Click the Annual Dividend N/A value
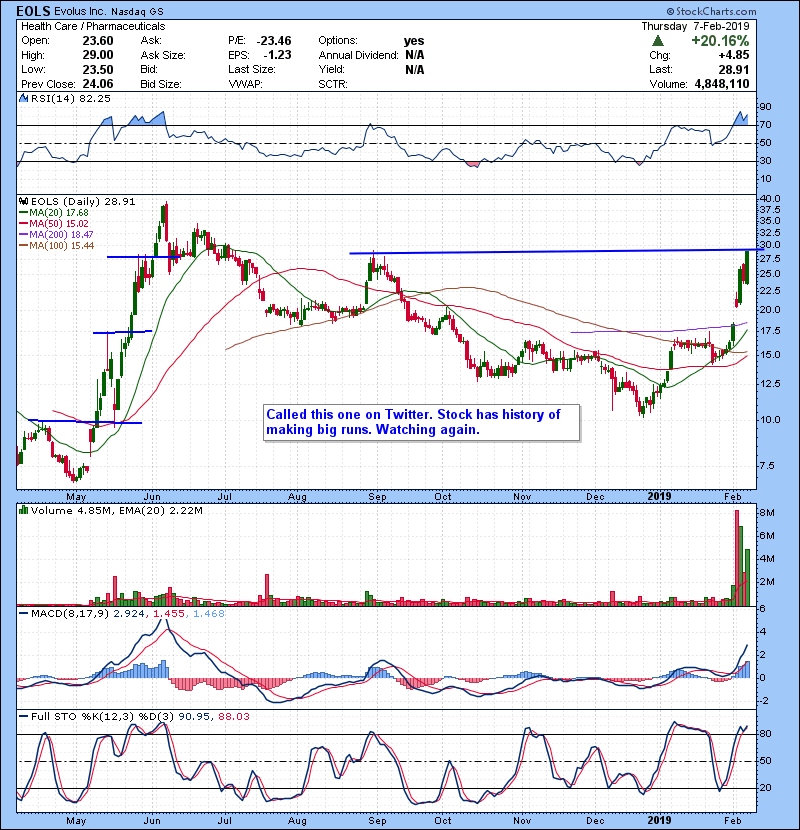Screen dimensions: 800x830 click(x=415, y=55)
